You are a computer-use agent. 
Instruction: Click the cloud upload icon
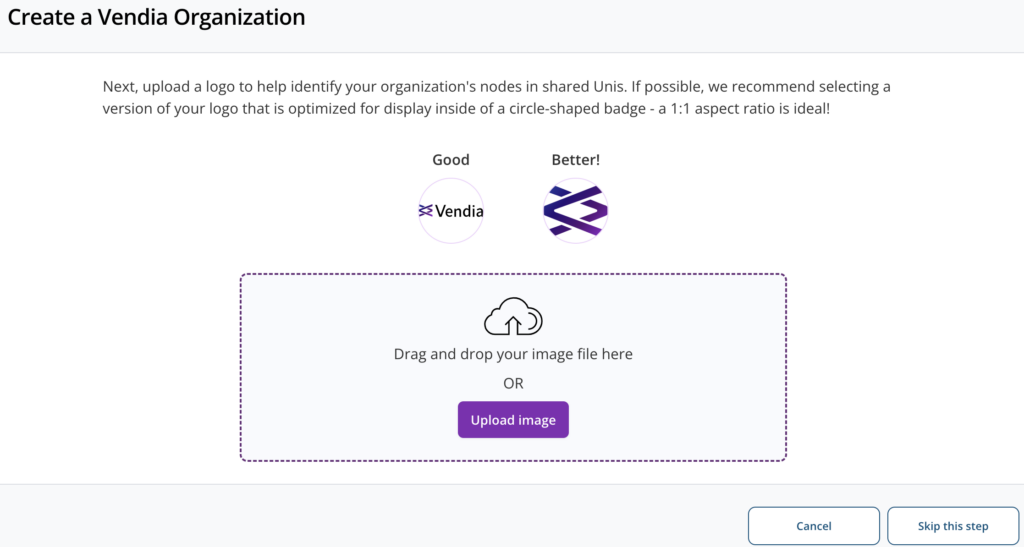pos(513,316)
